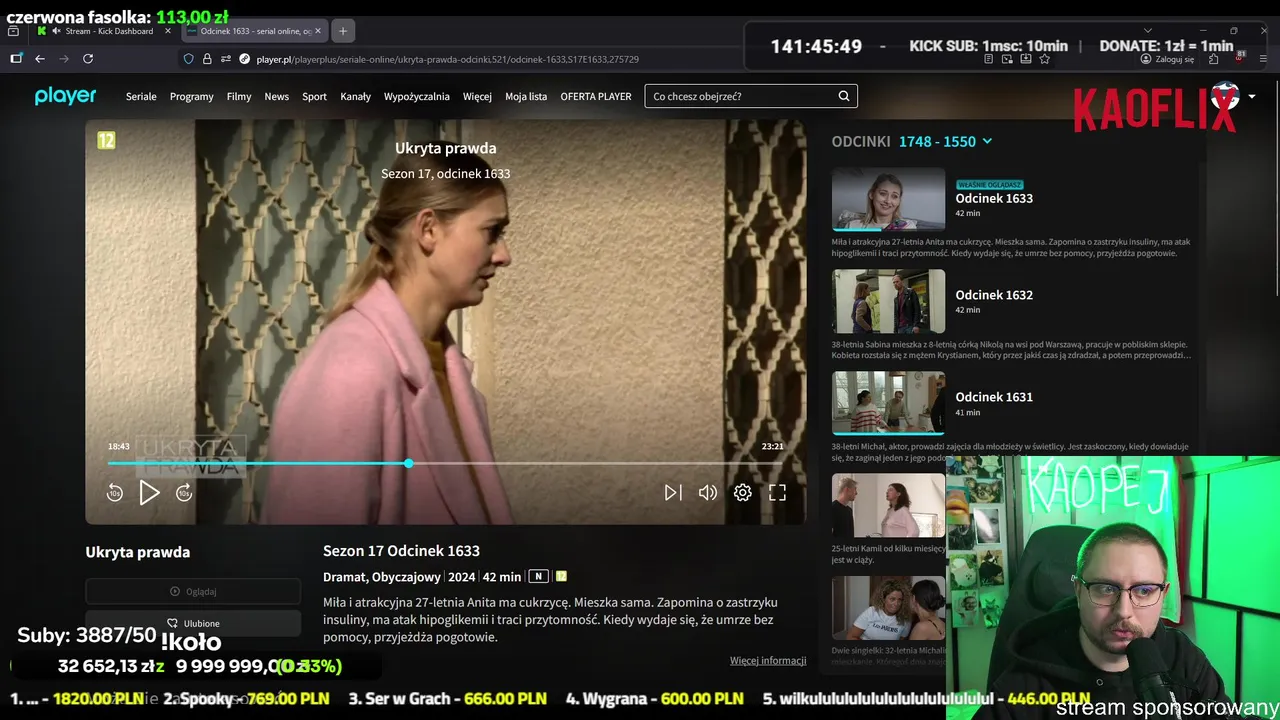This screenshot has height=720, width=1280.
Task: Click the save-to-pocket download icon
Action: pyautogui.click(x=1026, y=59)
